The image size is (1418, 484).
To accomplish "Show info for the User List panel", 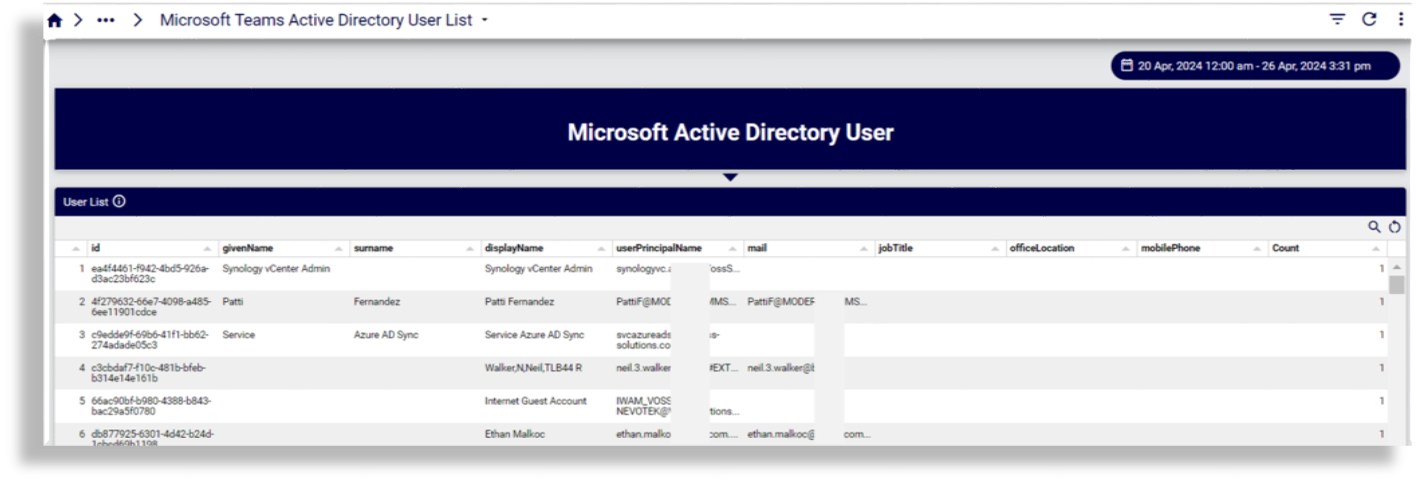I will click(x=119, y=201).
